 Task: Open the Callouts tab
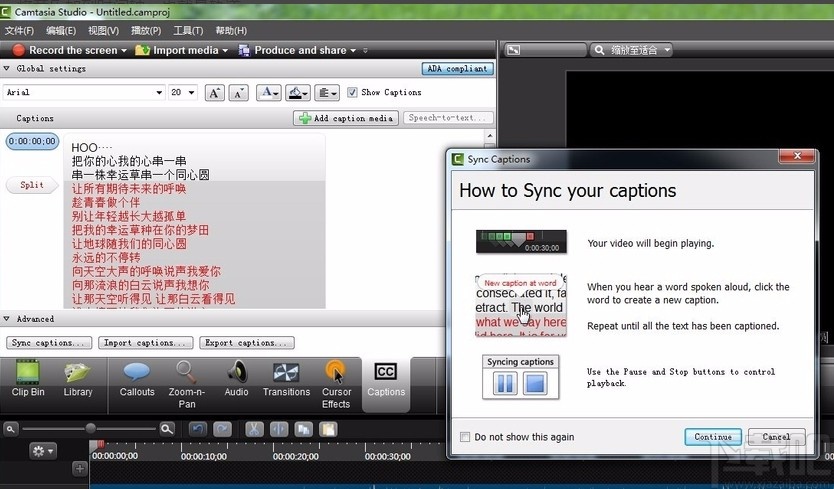137,379
